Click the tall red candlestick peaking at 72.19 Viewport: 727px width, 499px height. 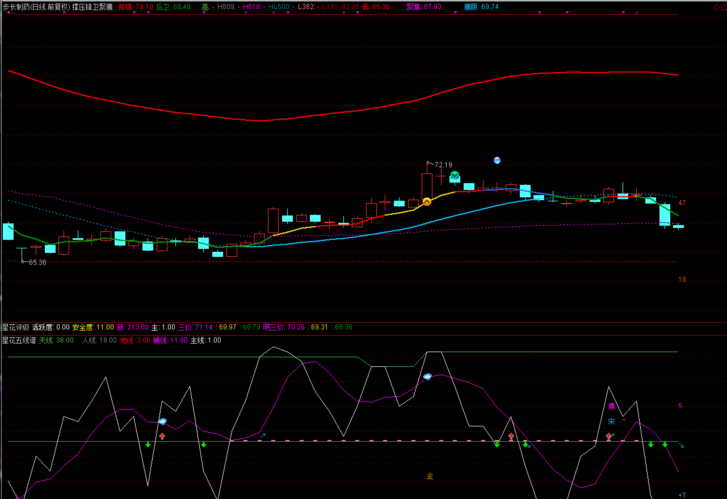[x=427, y=186]
